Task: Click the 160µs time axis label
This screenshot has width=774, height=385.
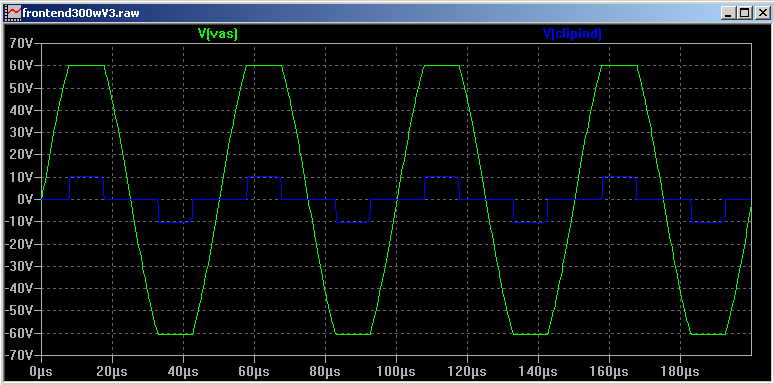Action: tap(610, 372)
